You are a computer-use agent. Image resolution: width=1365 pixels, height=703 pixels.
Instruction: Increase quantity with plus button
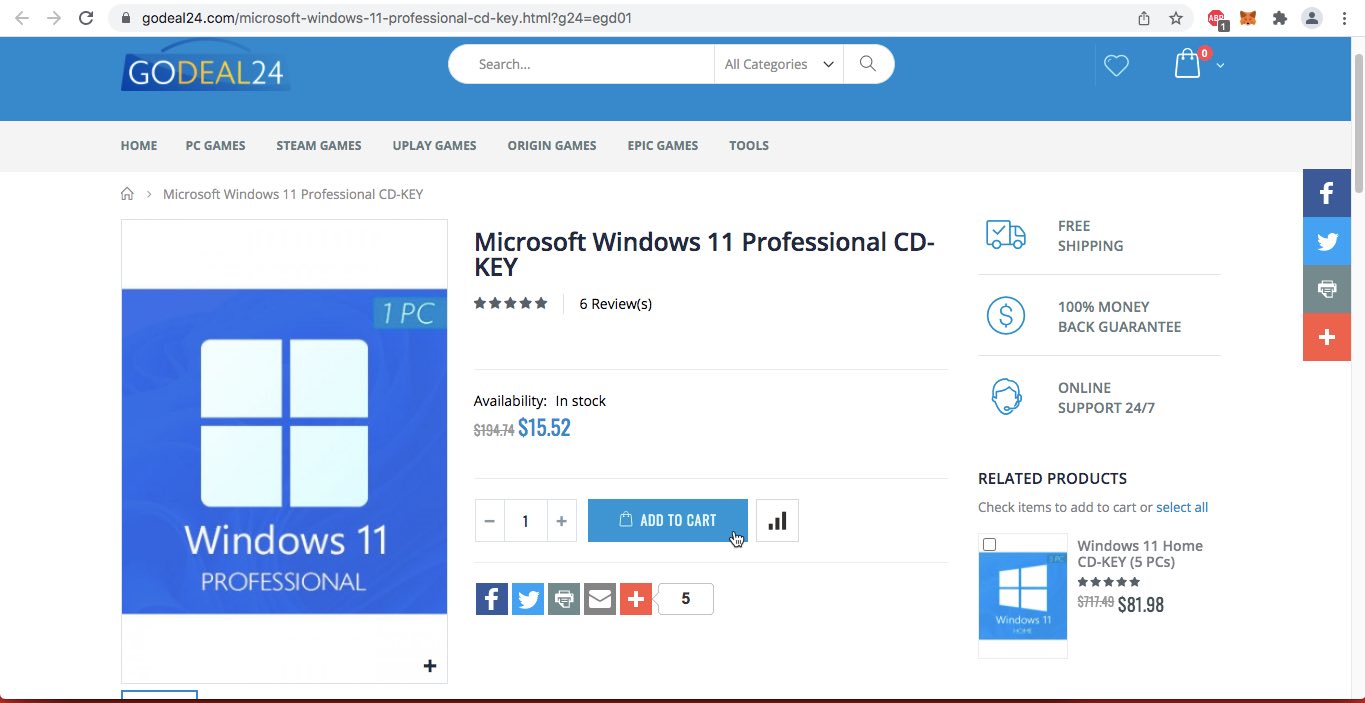(562, 521)
